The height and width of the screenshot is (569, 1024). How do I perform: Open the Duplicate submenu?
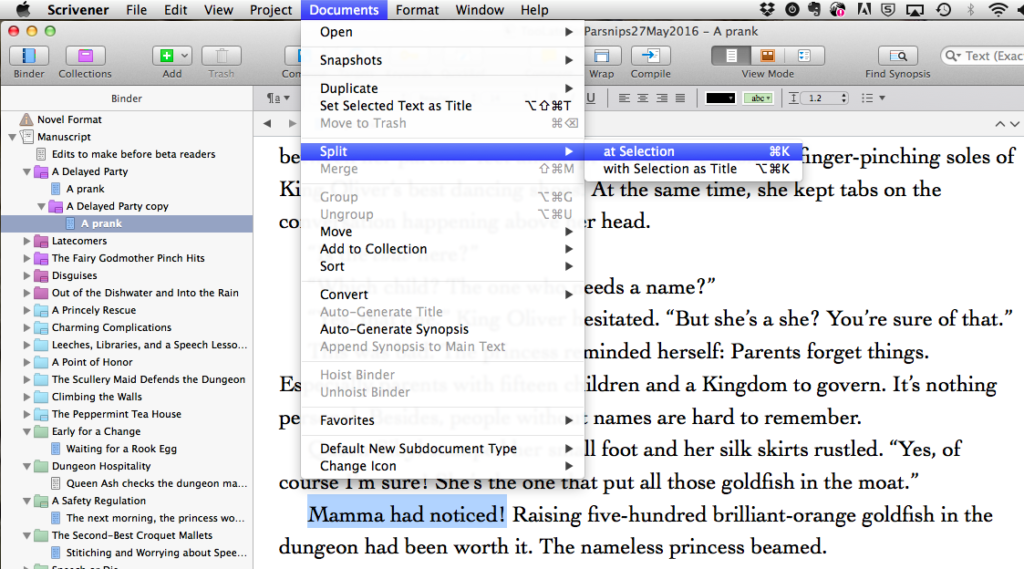point(443,88)
